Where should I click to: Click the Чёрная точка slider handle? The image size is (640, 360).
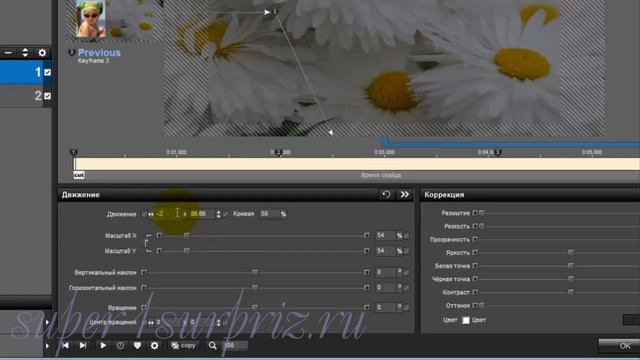click(x=571, y=279)
